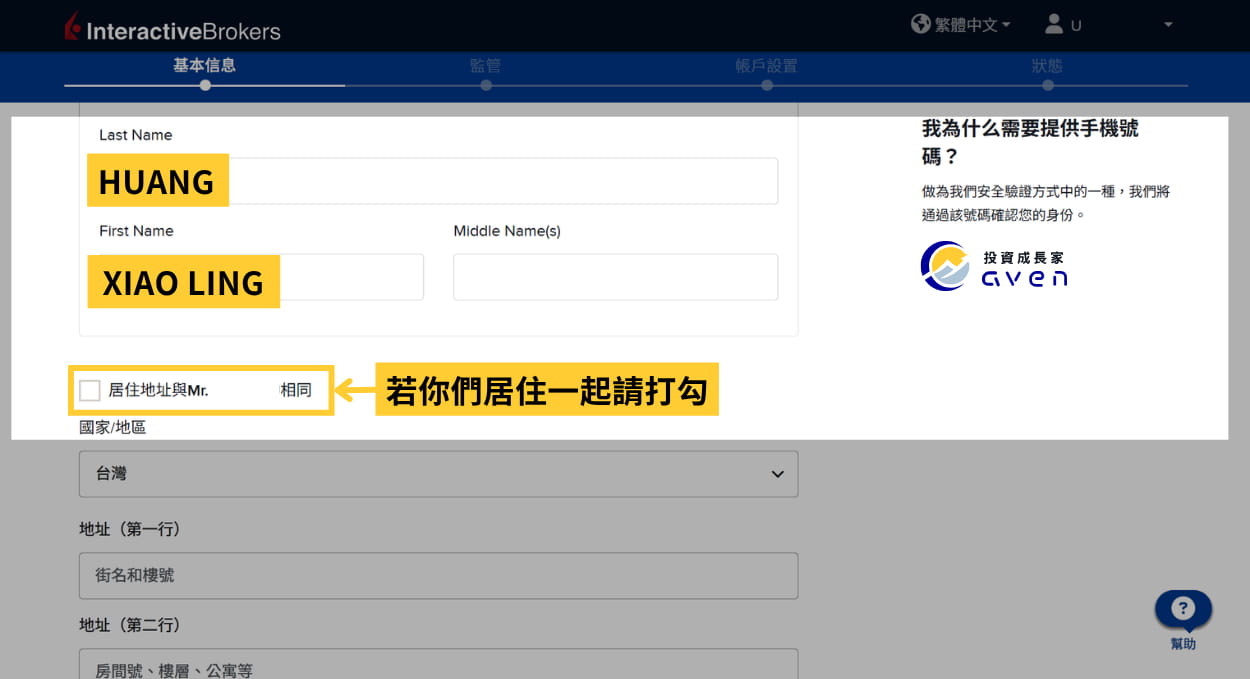Go to the 狀態 step
Image resolution: width=1250 pixels, height=679 pixels.
click(x=1047, y=66)
